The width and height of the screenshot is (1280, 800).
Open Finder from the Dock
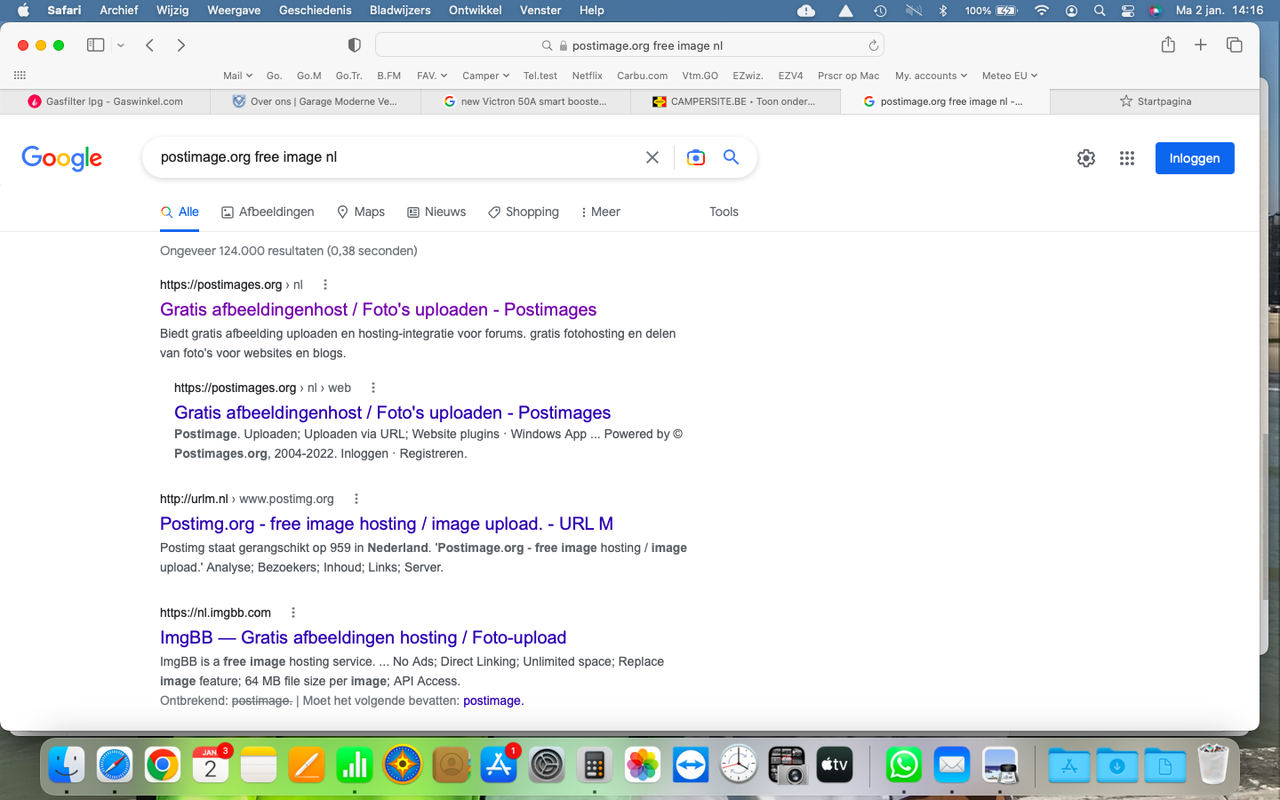click(x=67, y=766)
